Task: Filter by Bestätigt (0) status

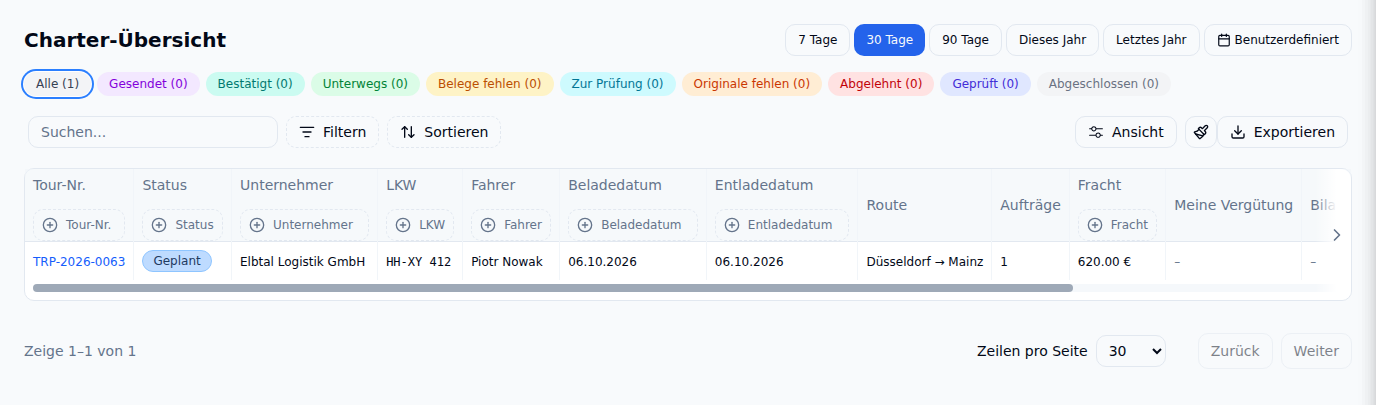Action: click(255, 84)
